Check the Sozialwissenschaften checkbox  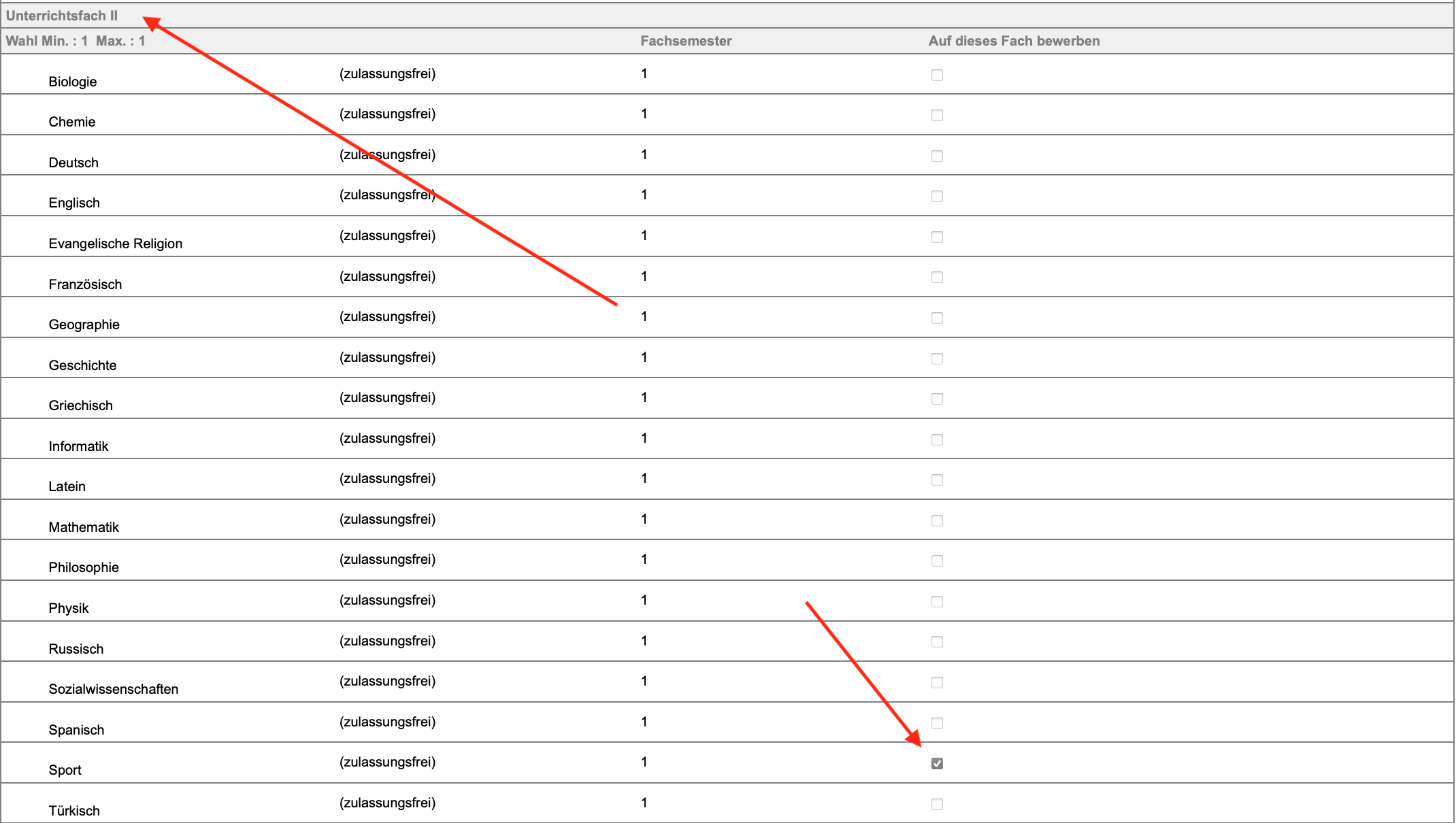(937, 682)
